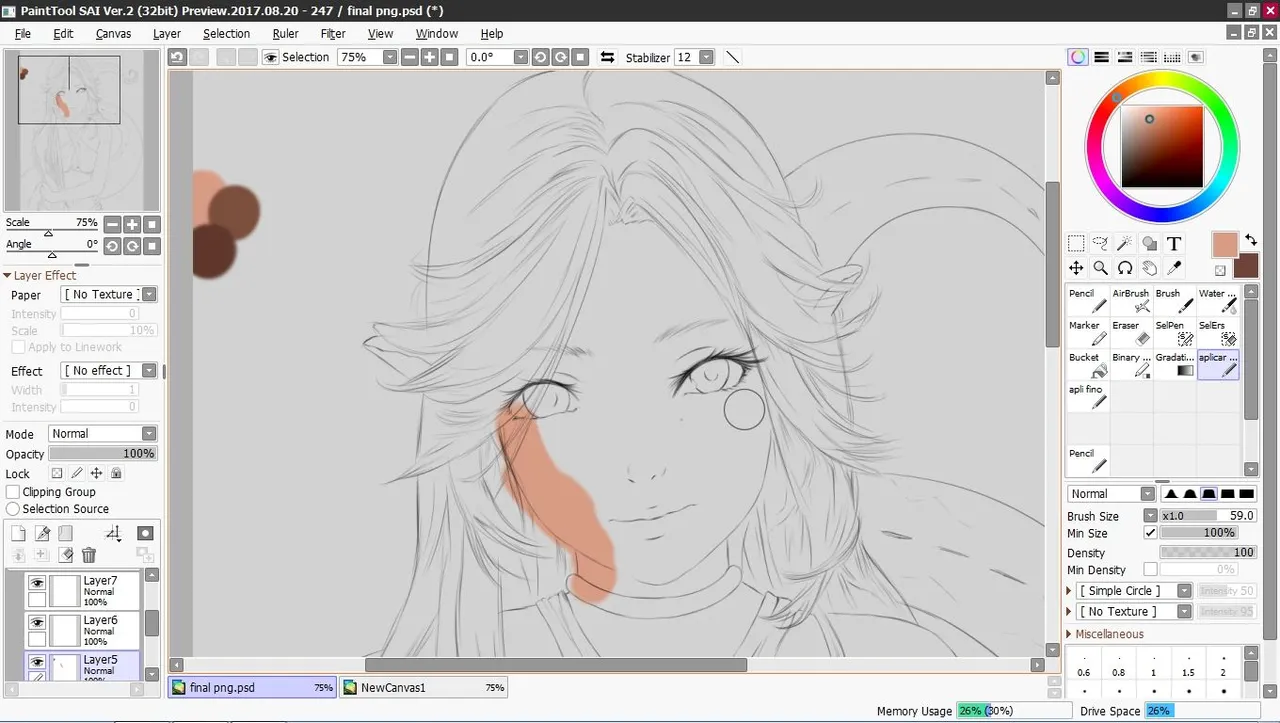Viewport: 1280px width, 723px height.
Task: Choose the Magic Wand tool
Action: coord(1125,243)
